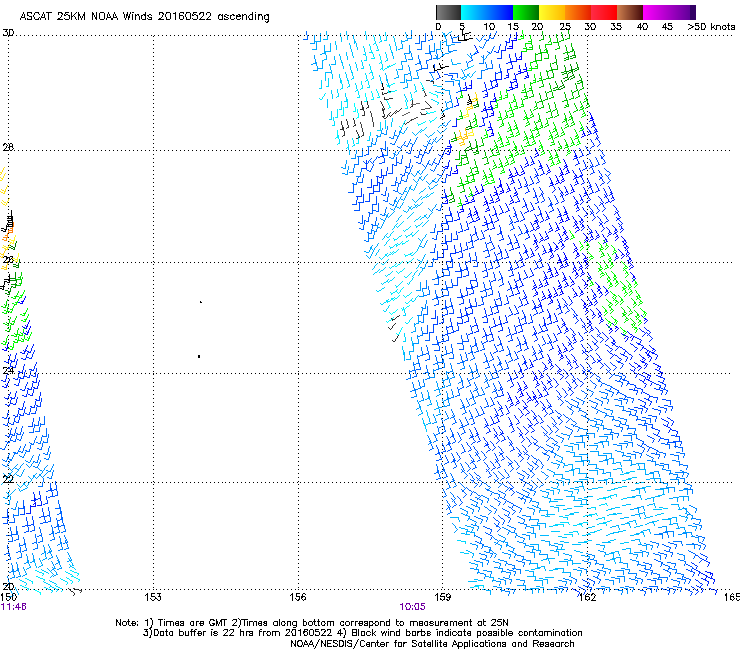
Task: Click the purple '11:46' swath time
Action: pos(13,607)
